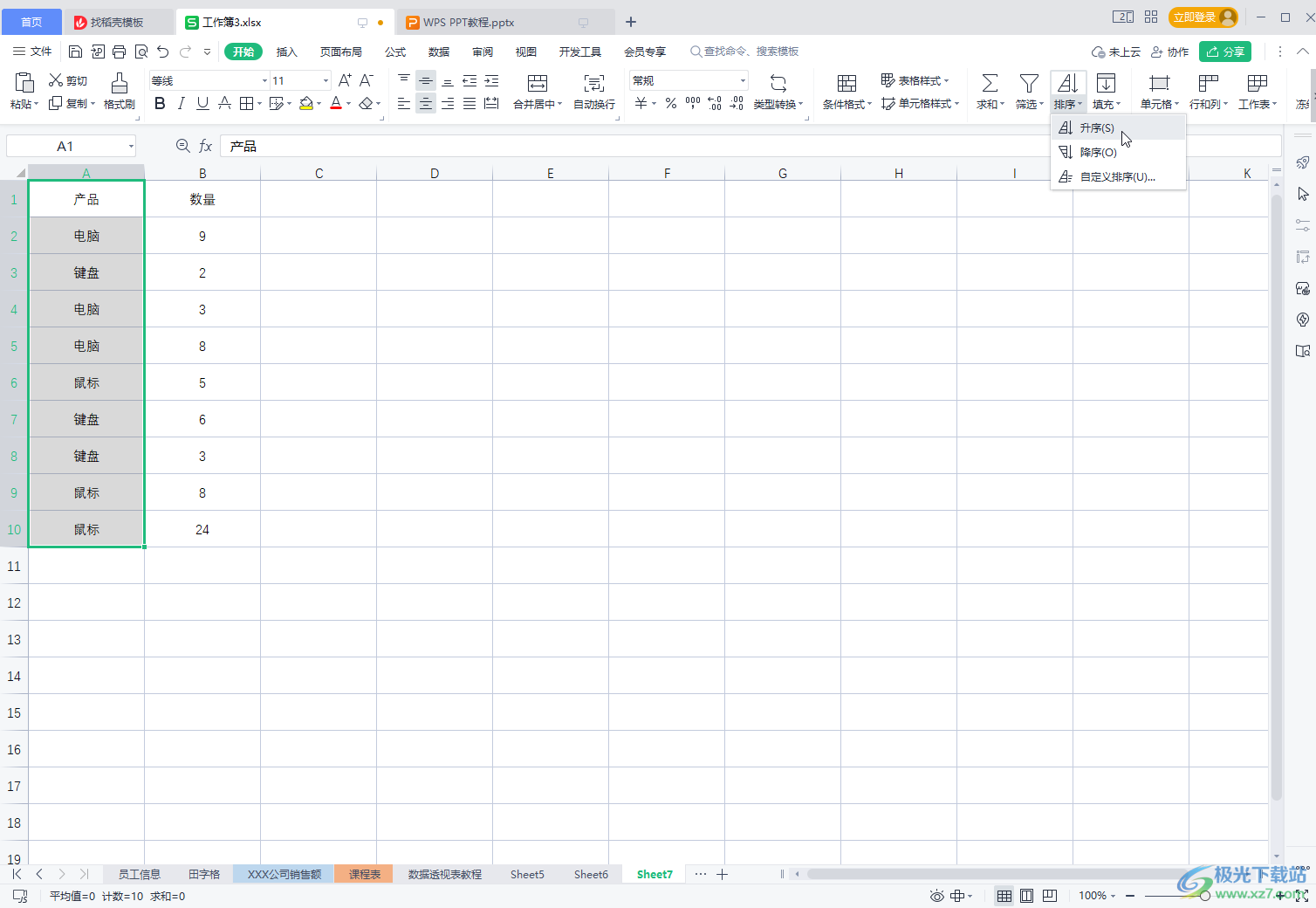Toggle center horizontal alignment
The height and width of the screenshot is (908, 1316).
click(426, 104)
